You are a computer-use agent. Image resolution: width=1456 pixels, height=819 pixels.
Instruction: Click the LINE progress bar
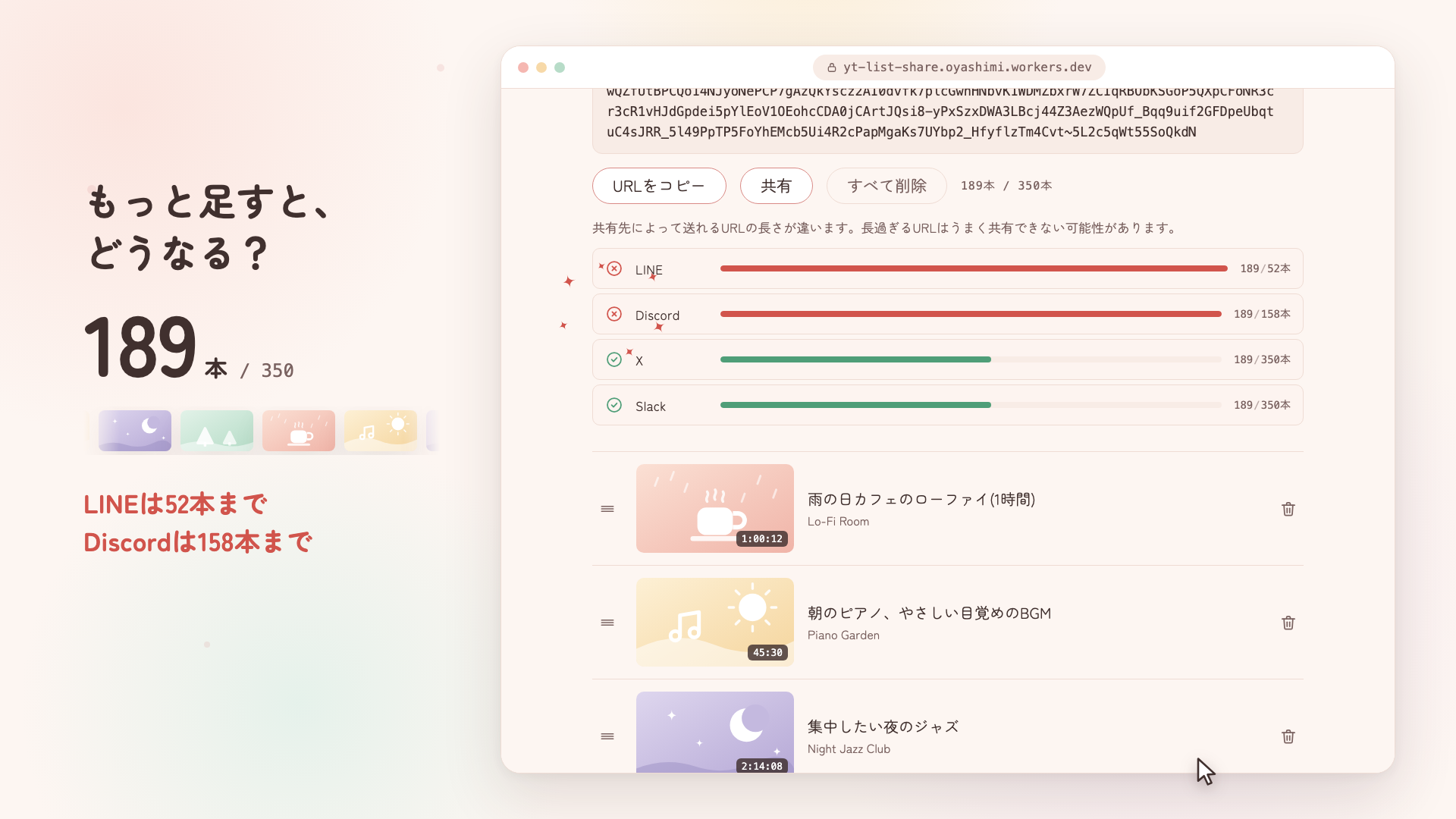click(x=974, y=268)
